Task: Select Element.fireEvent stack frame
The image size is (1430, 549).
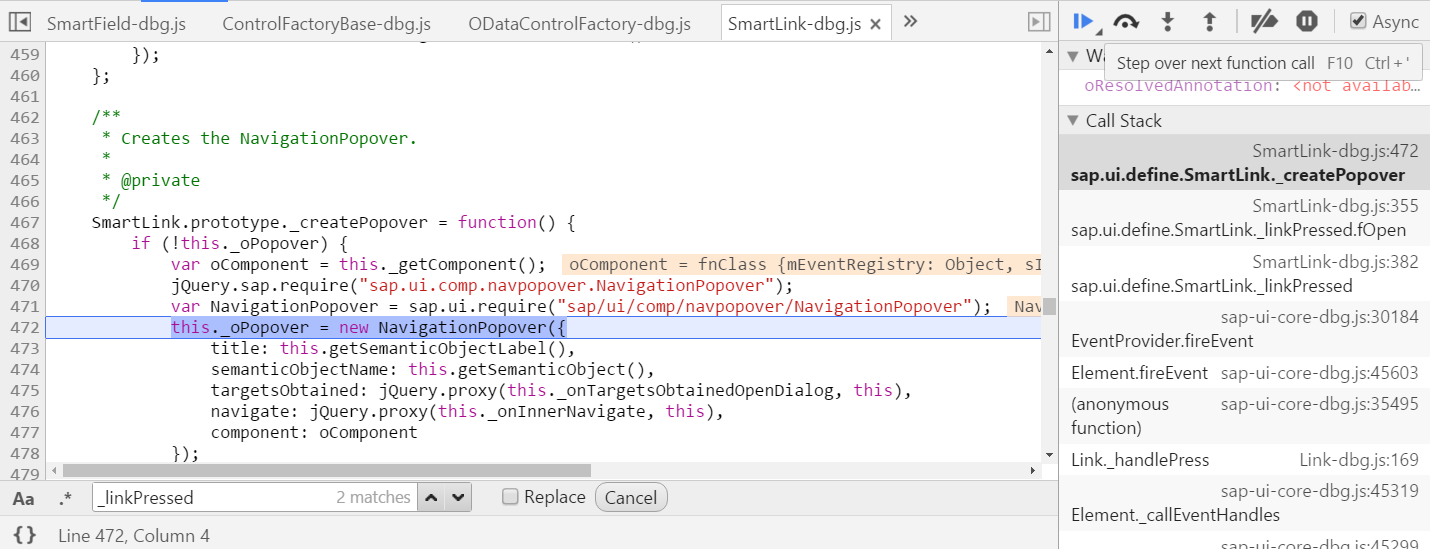Action: click(1244, 373)
